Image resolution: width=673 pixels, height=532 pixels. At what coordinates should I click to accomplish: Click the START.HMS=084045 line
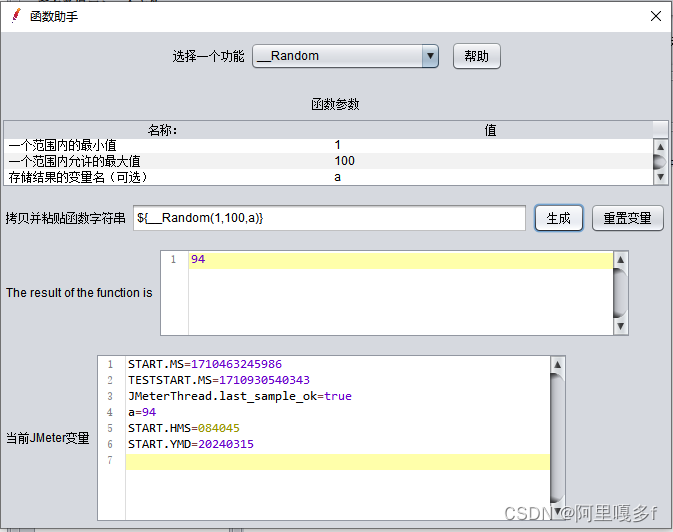click(x=184, y=428)
